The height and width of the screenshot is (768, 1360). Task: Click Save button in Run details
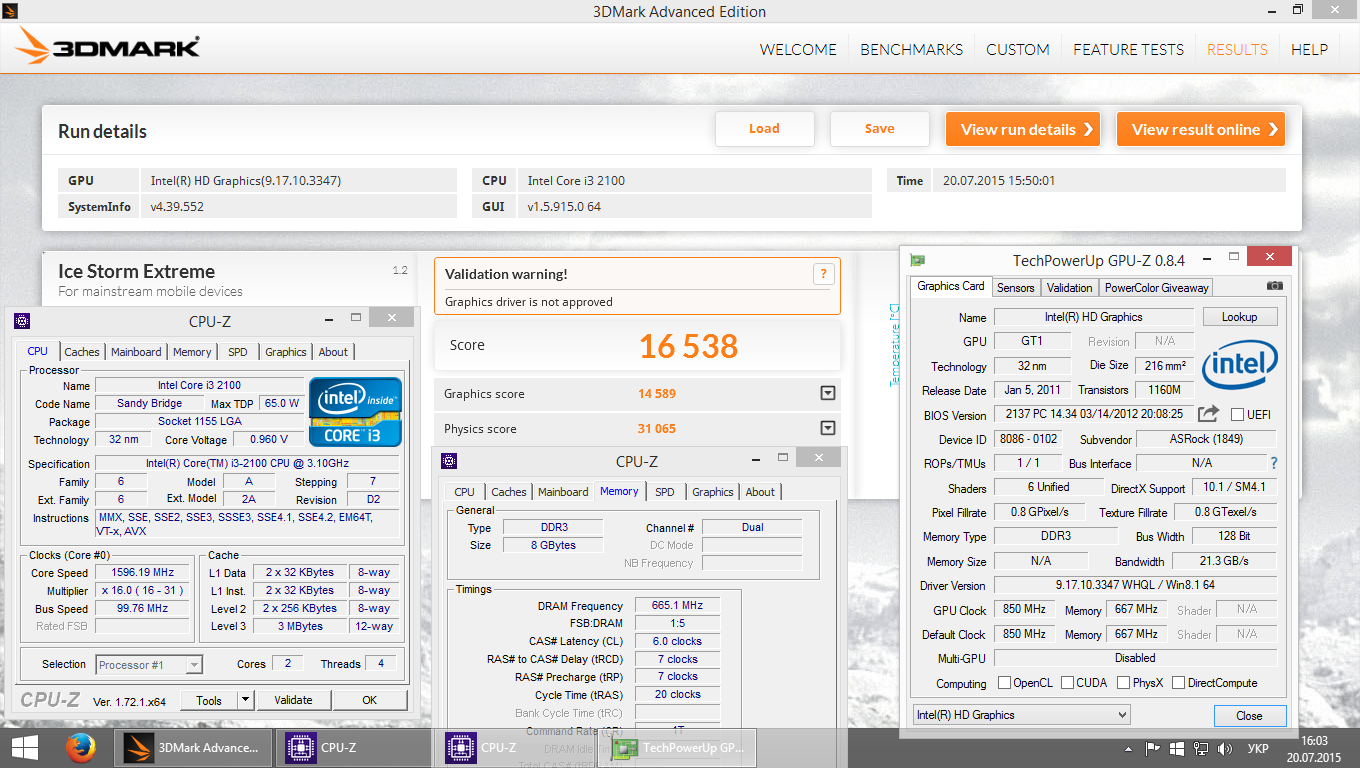[880, 129]
